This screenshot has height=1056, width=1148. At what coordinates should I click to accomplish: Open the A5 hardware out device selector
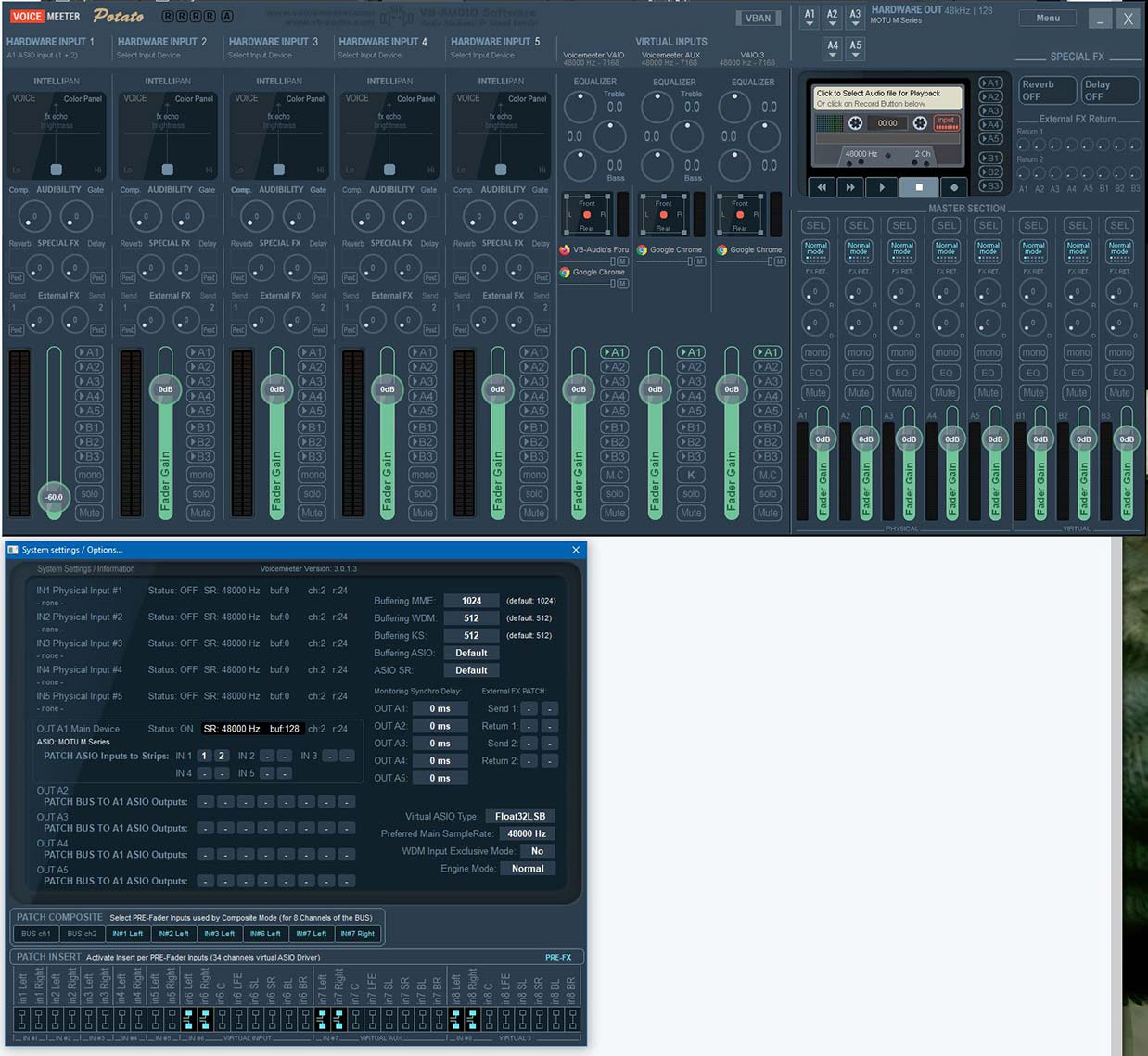pos(855,48)
